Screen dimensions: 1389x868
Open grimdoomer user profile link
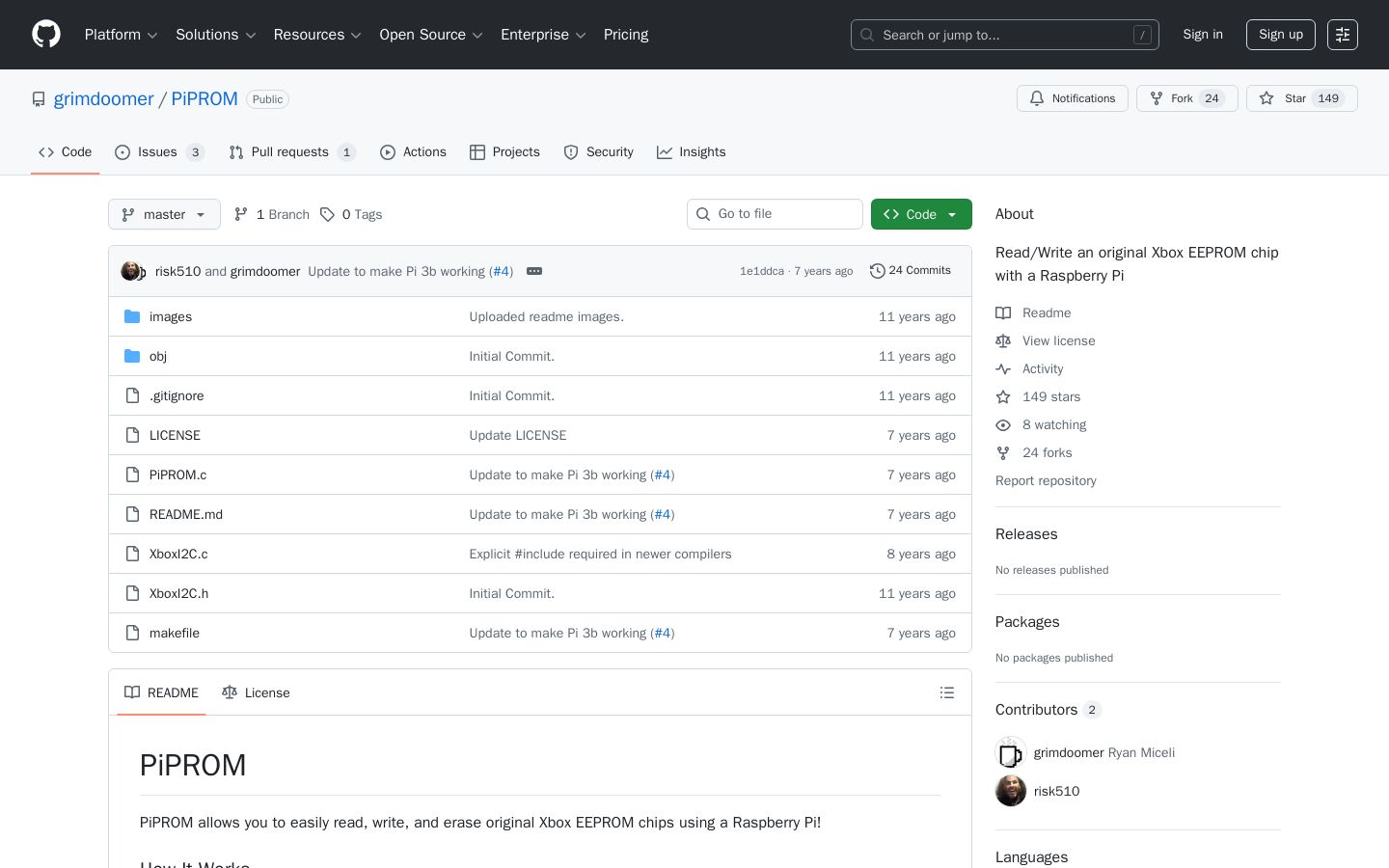pyautogui.click(x=103, y=98)
